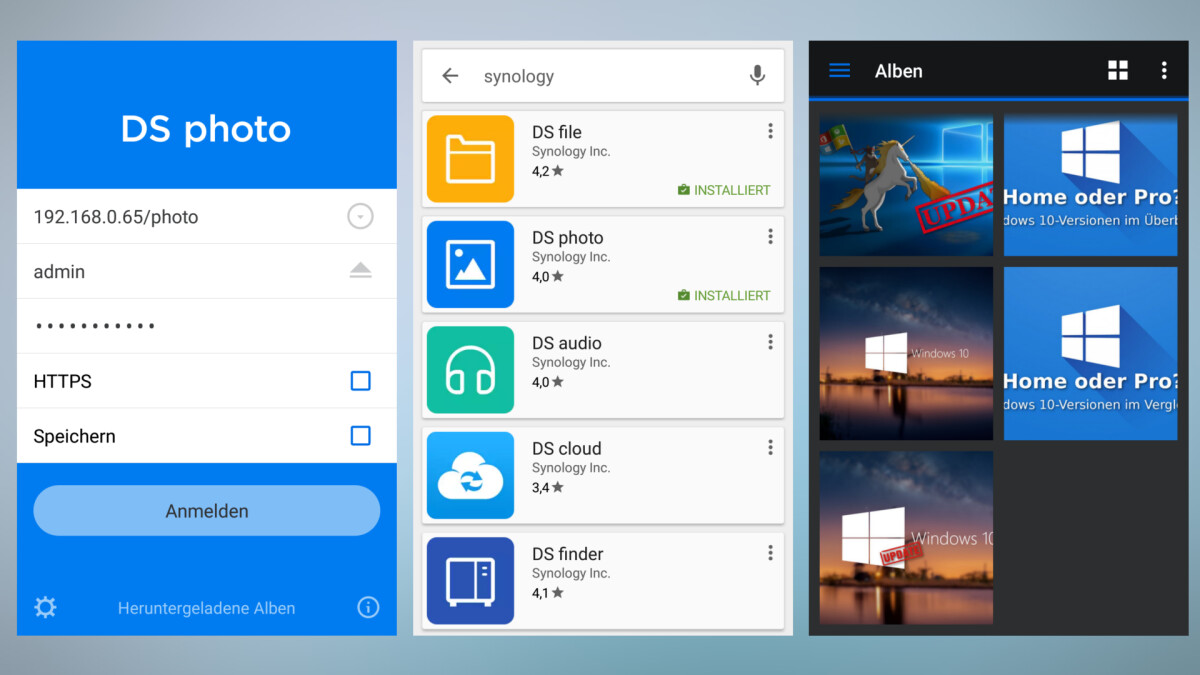The image size is (1200, 675).
Task: Open the hamburger menu in Alben screen
Action: (x=839, y=70)
